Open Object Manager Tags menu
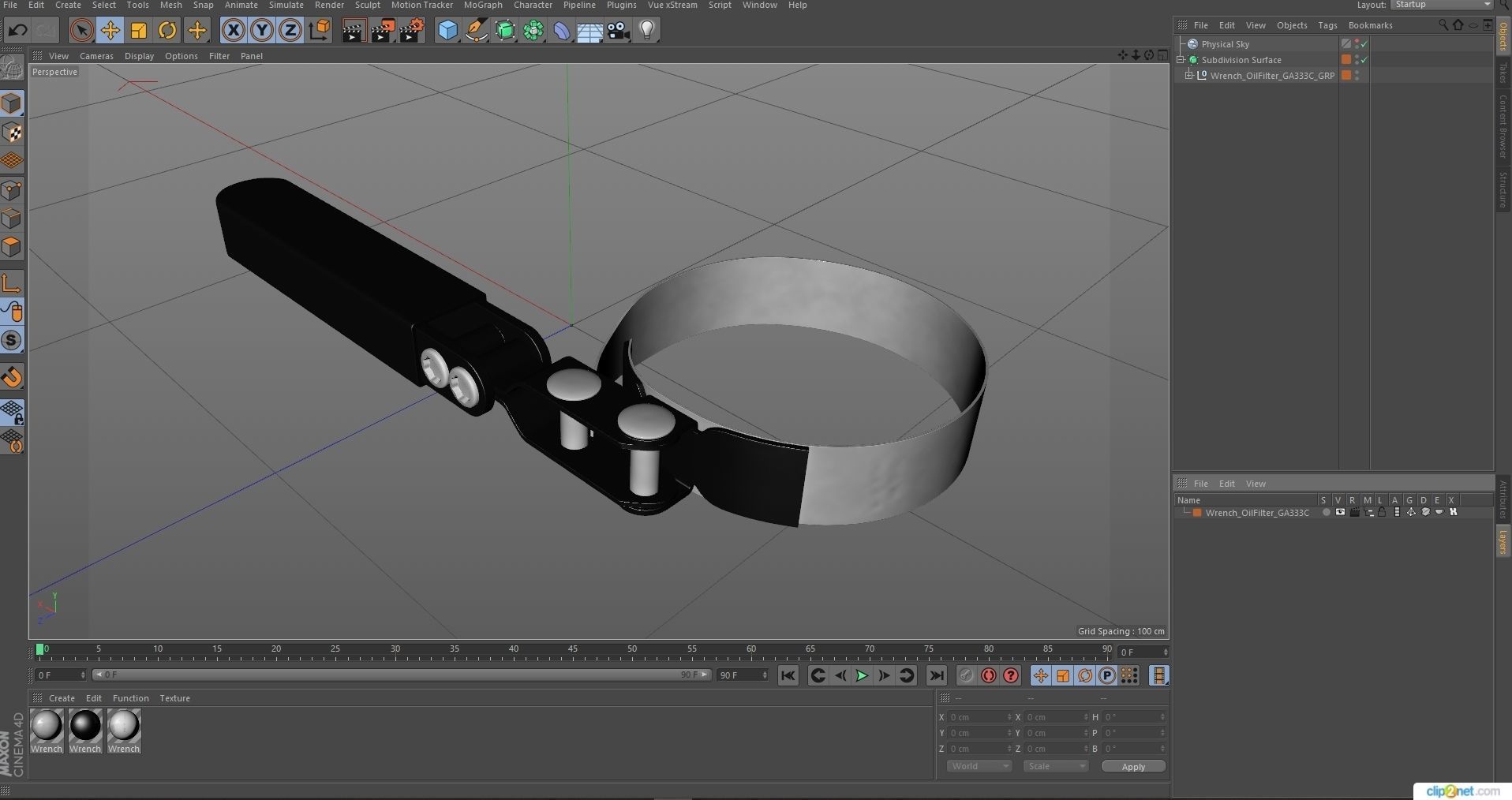Image resolution: width=1512 pixels, height=800 pixels. [x=1327, y=25]
